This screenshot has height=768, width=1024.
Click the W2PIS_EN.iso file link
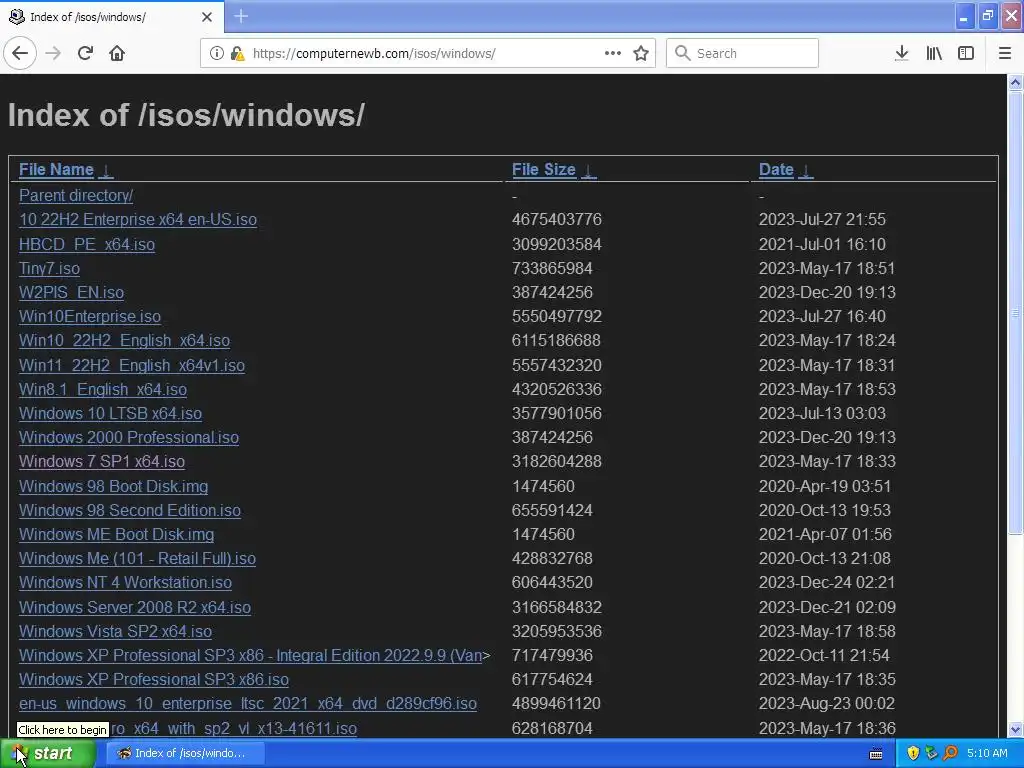click(x=71, y=293)
